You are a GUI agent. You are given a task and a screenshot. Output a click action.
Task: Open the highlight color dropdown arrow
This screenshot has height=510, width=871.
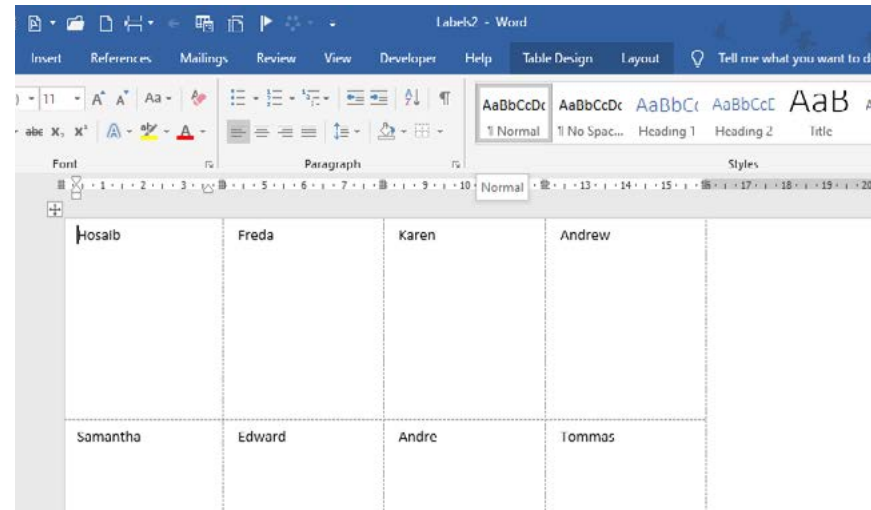coord(166,132)
